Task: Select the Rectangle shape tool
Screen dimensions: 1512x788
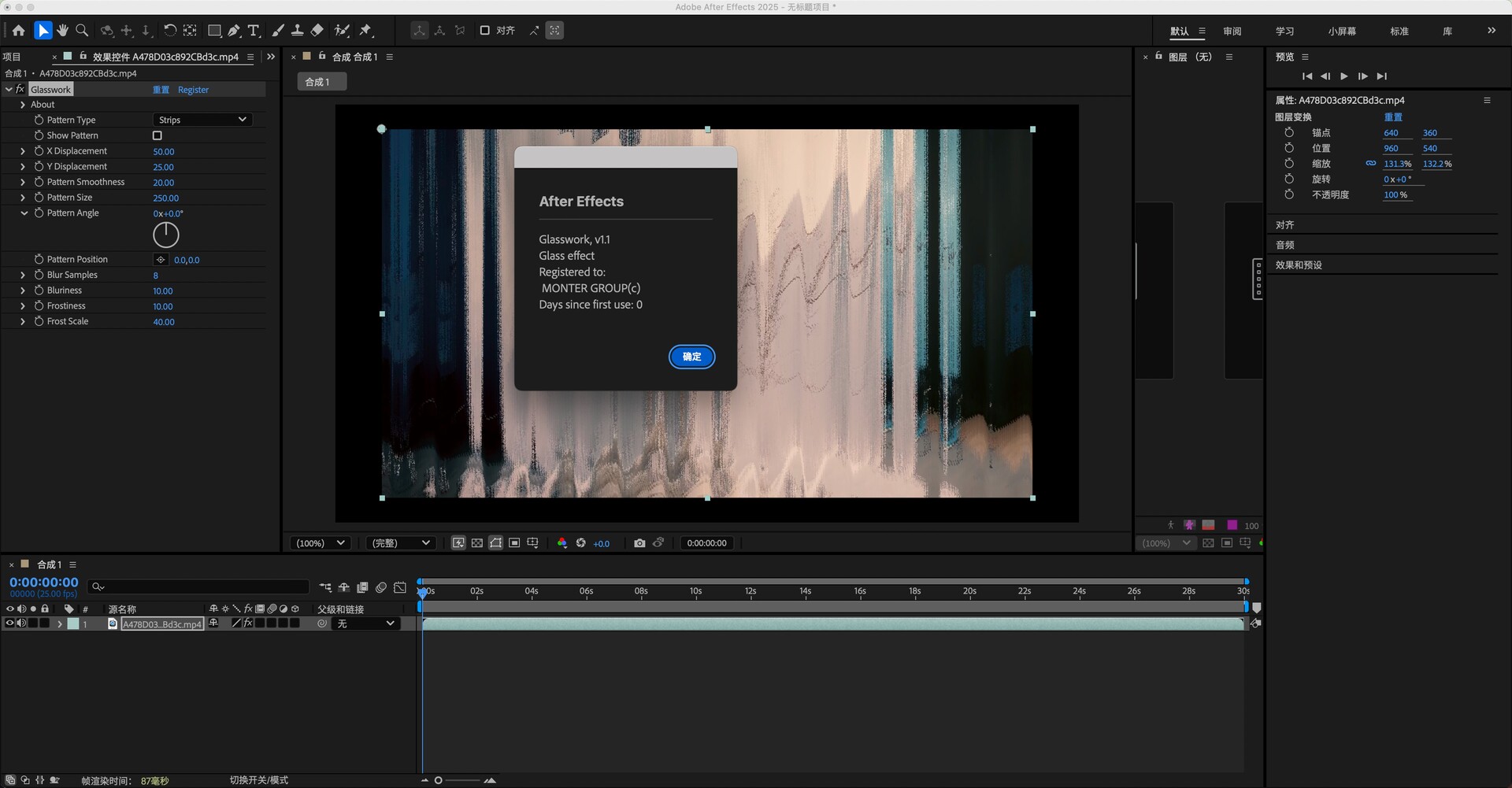Action: (213, 31)
